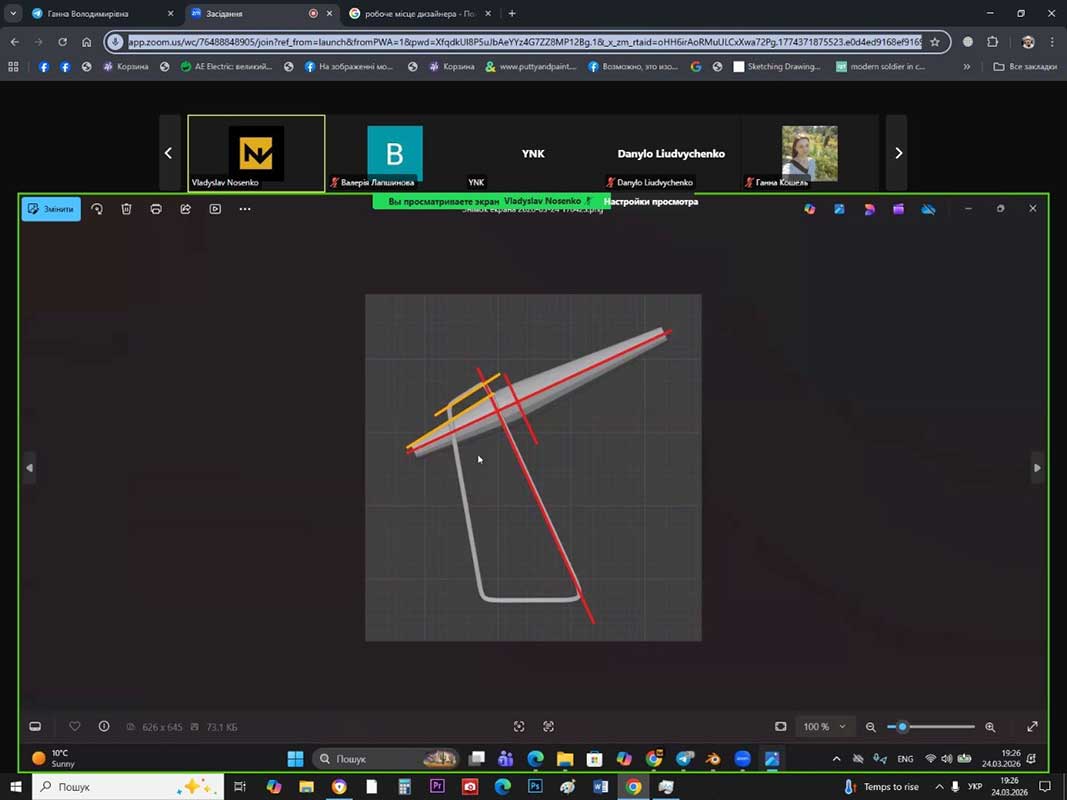Print the image via printer icon
Image resolution: width=1067 pixels, height=800 pixels.
click(x=156, y=209)
